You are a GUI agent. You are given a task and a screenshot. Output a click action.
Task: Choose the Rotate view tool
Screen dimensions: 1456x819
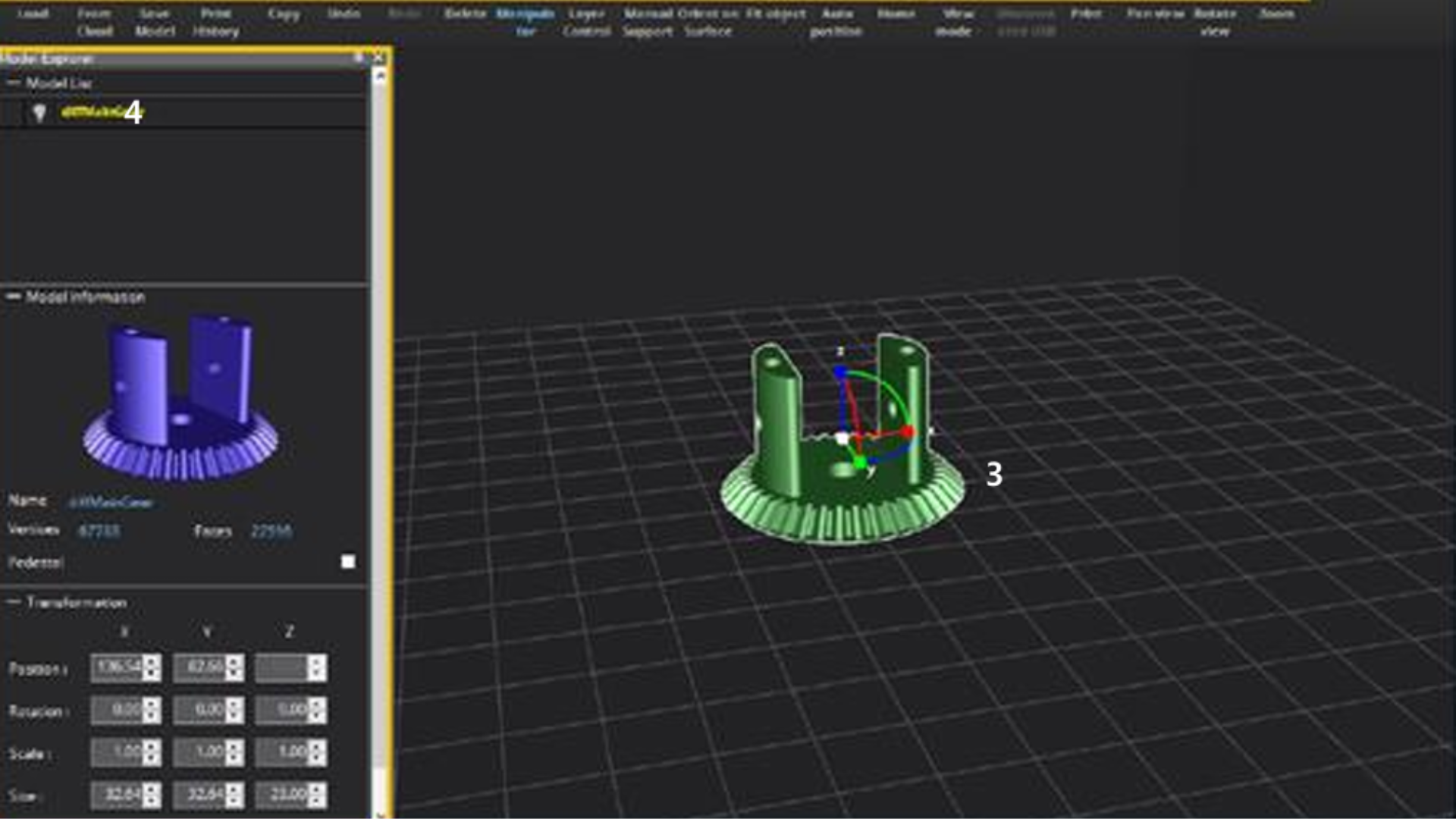click(x=1214, y=22)
